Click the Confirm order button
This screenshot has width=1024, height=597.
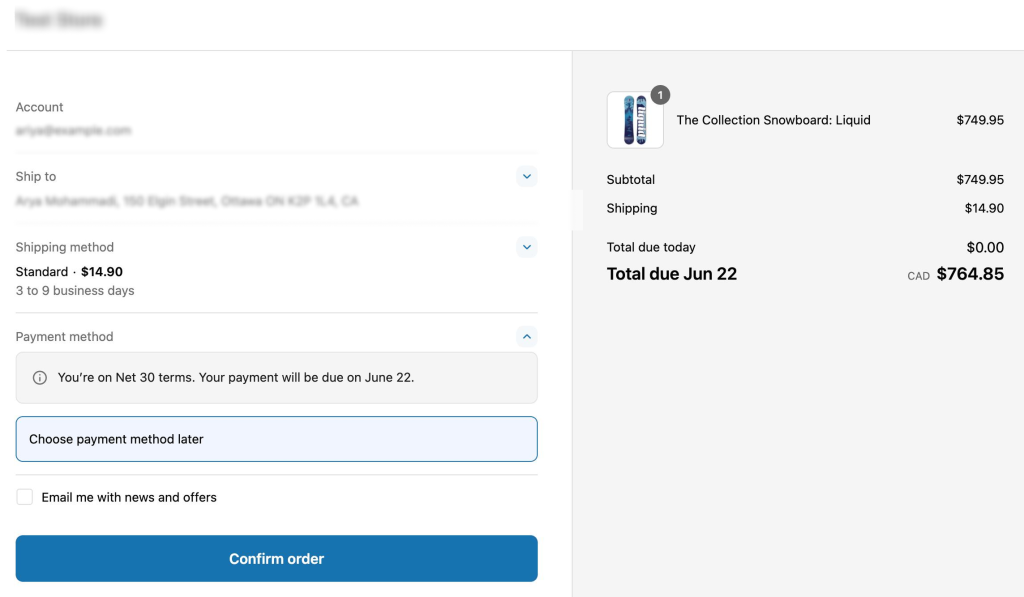tap(276, 558)
